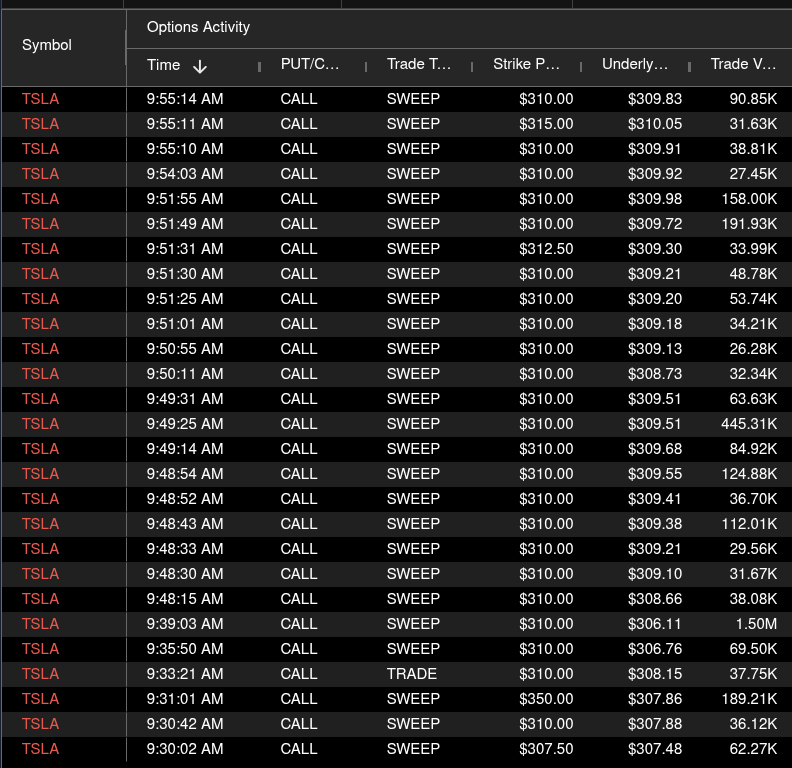Viewport: 792px width, 768px height.
Task: Click the time cell 9:50:11 AM
Action: [185, 374]
